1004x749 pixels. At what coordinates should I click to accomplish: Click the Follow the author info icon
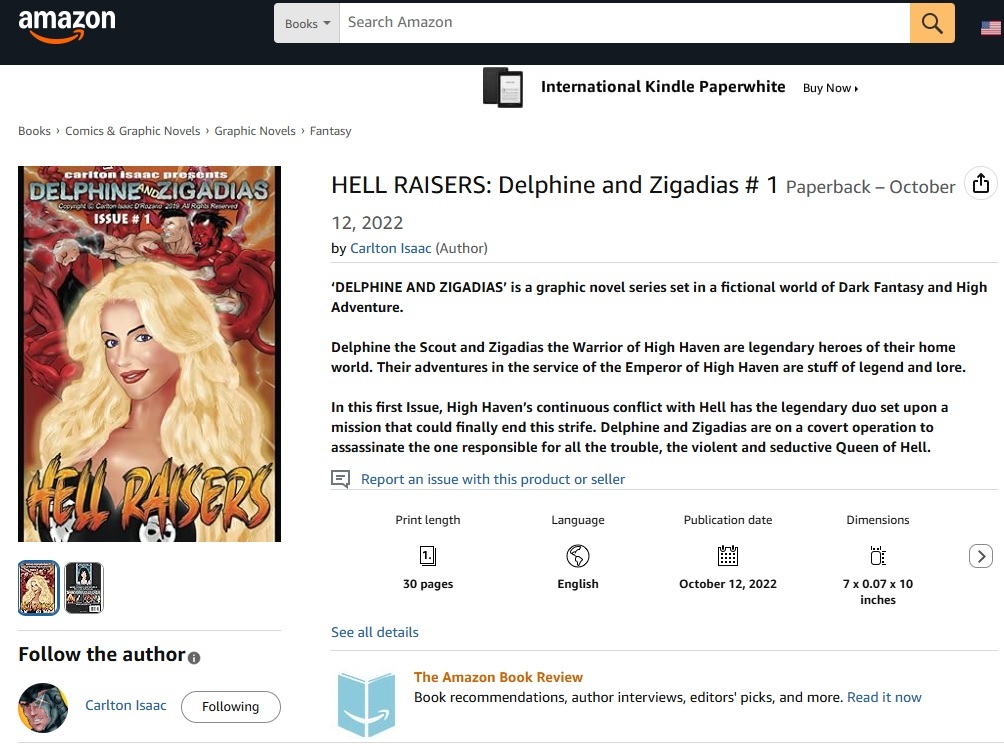[x=194, y=658]
